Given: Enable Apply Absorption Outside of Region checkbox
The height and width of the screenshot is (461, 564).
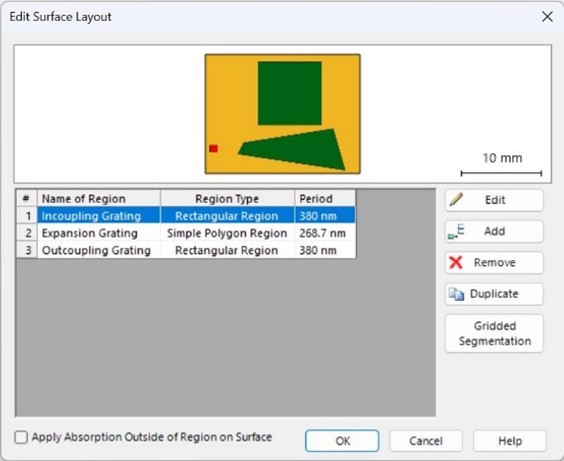Looking at the screenshot, I should click(21, 437).
